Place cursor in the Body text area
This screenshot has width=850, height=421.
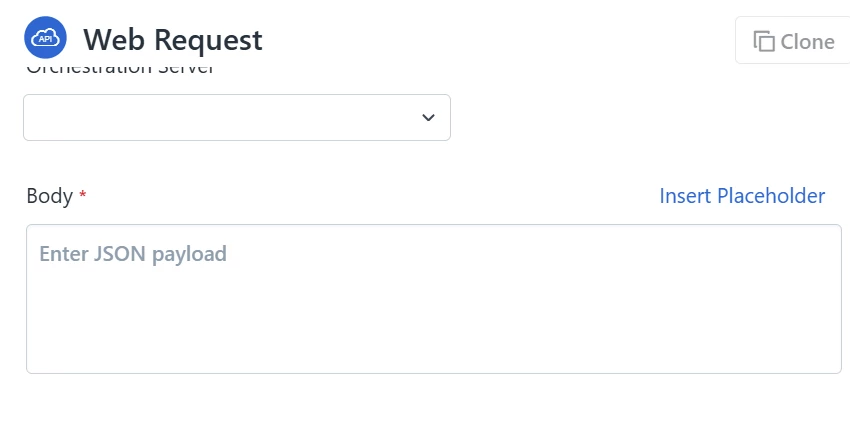(433, 310)
